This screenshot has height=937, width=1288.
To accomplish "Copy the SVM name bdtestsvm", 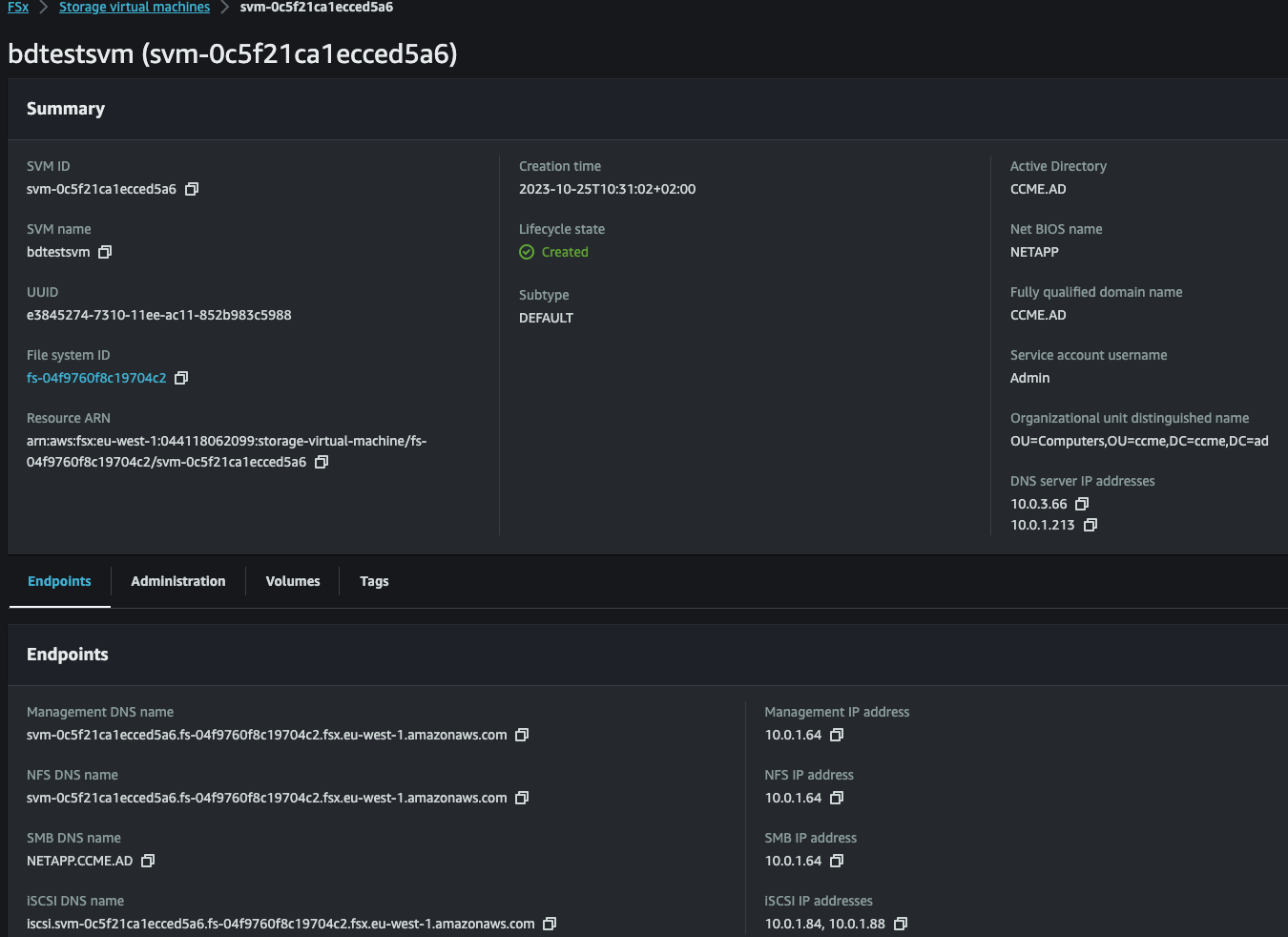I will (105, 252).
